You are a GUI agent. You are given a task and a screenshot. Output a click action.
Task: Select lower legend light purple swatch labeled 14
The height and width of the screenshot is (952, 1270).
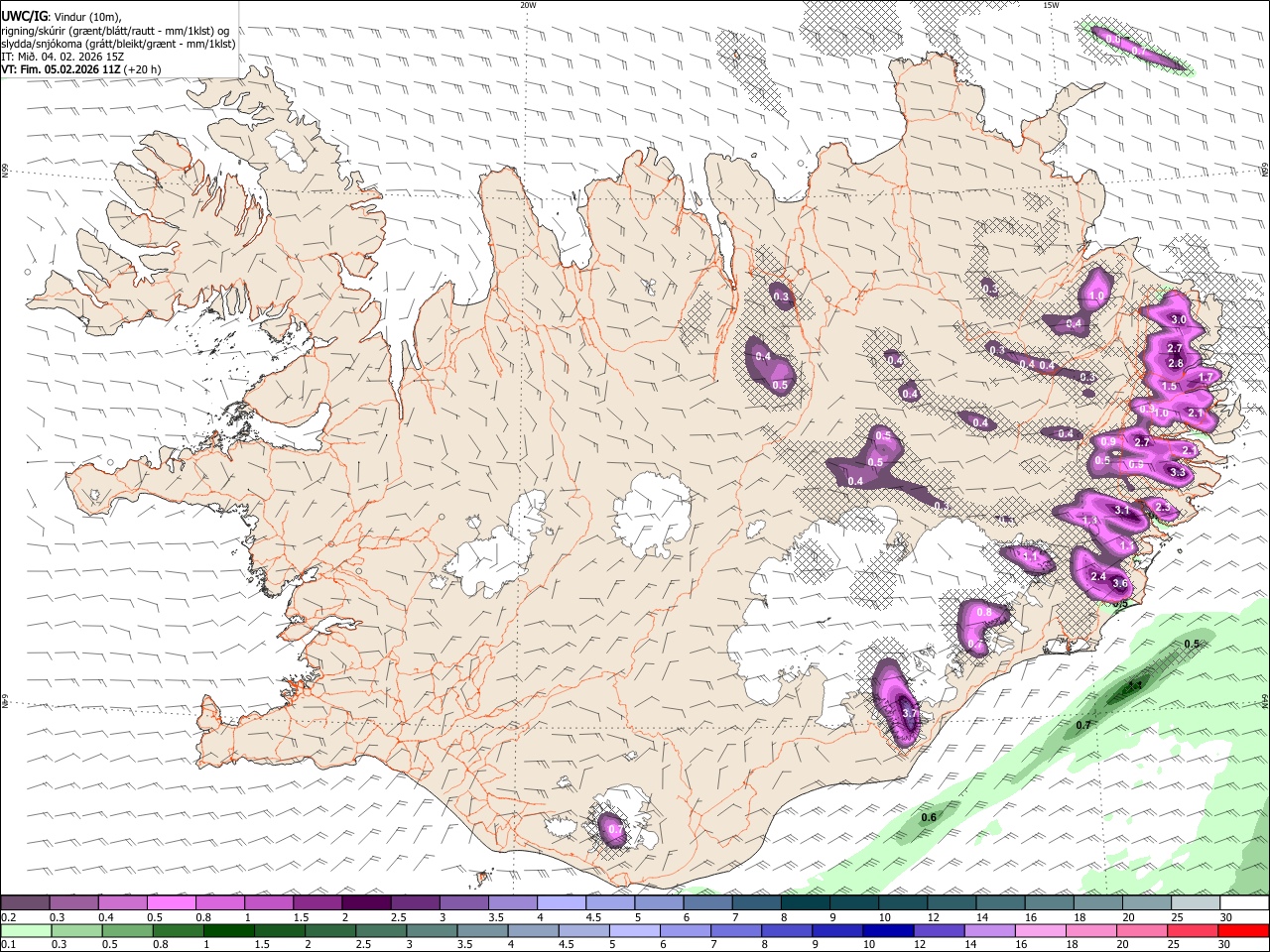click(x=990, y=930)
